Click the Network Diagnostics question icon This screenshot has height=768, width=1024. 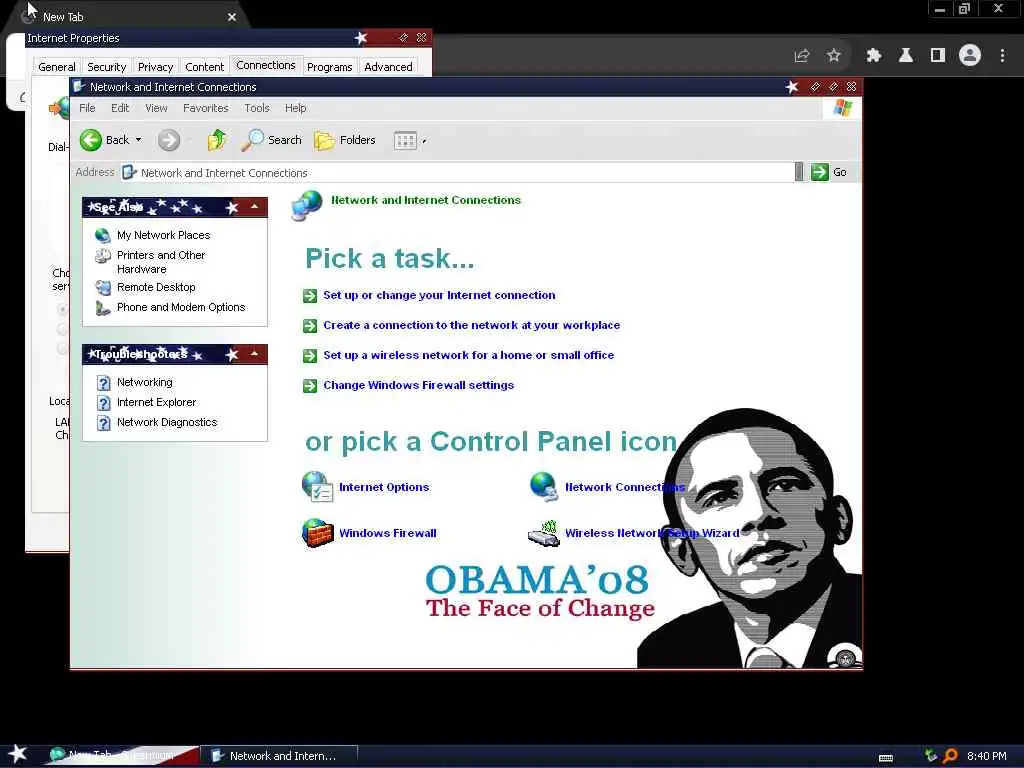(x=103, y=423)
